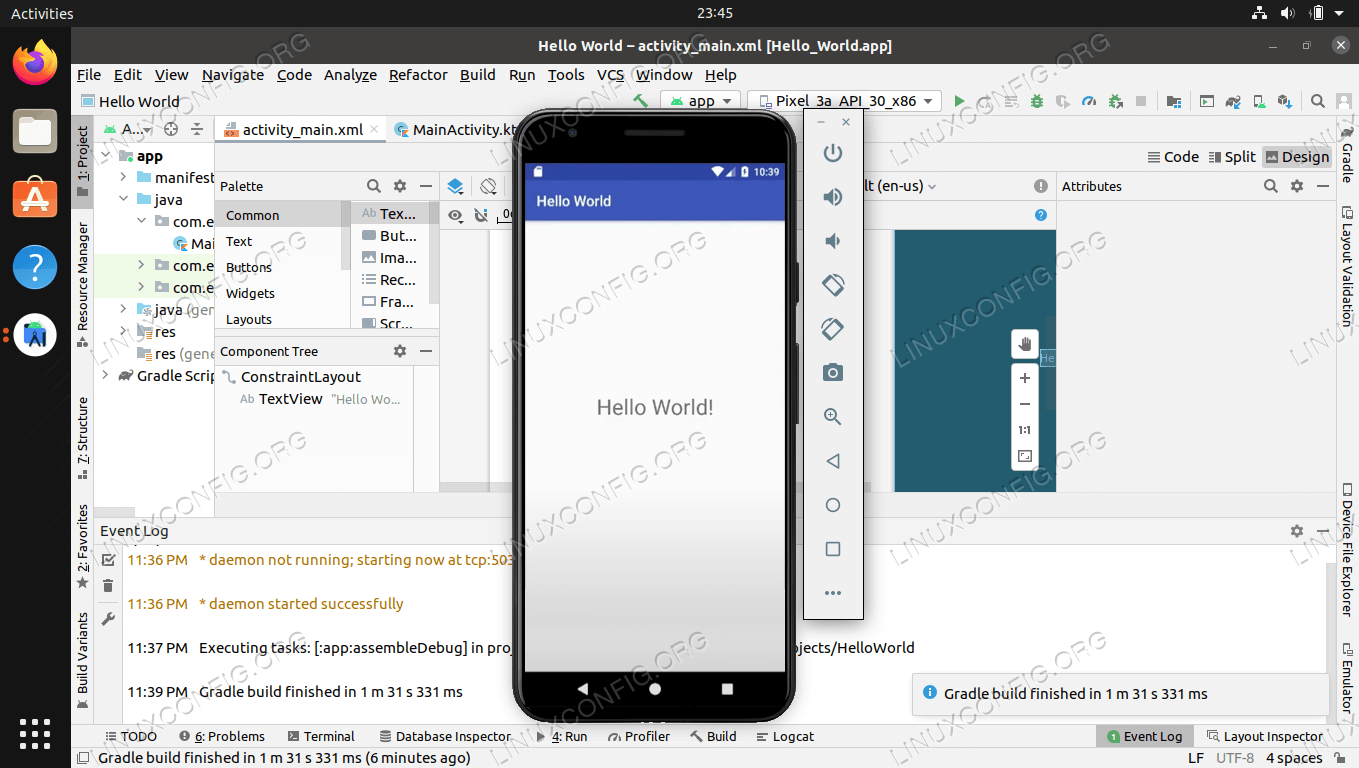This screenshot has height=768, width=1359.
Task: Open the design surface layers dropdown icon
Action: pyautogui.click(x=455, y=186)
